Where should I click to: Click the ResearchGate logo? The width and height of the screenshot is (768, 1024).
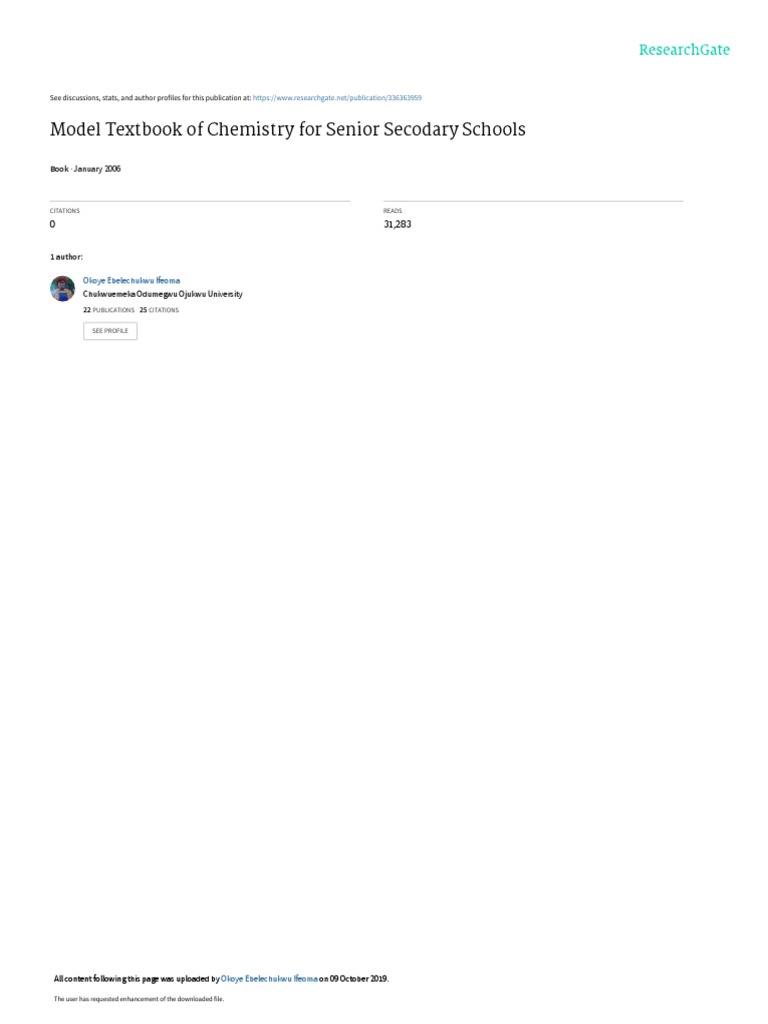click(x=684, y=50)
